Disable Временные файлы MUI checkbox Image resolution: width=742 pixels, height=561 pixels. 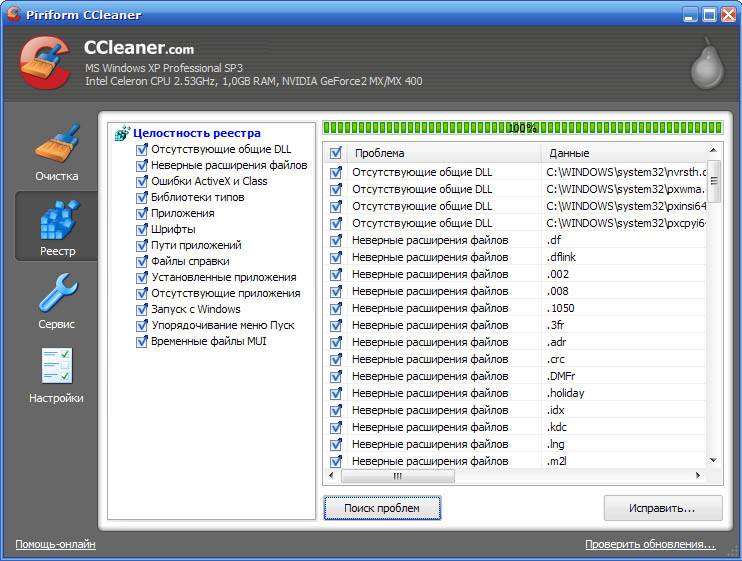coord(142,341)
